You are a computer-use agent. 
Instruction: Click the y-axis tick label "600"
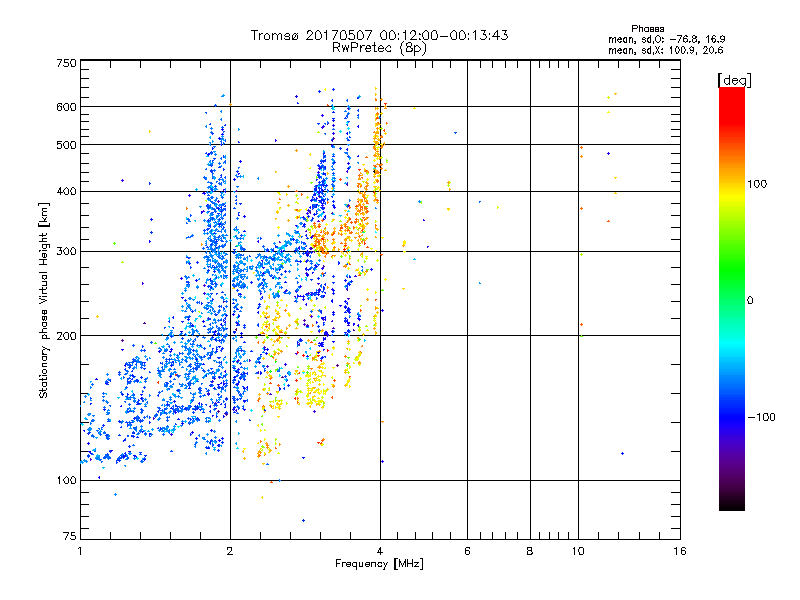click(x=66, y=107)
